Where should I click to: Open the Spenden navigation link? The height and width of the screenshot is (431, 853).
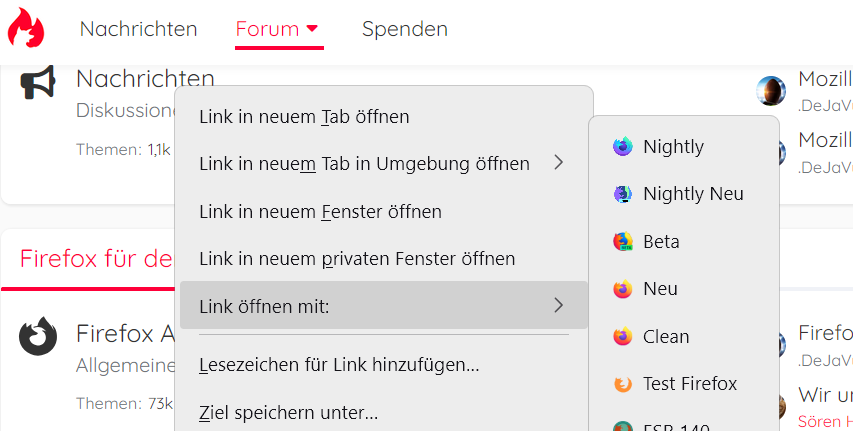pyautogui.click(x=405, y=29)
